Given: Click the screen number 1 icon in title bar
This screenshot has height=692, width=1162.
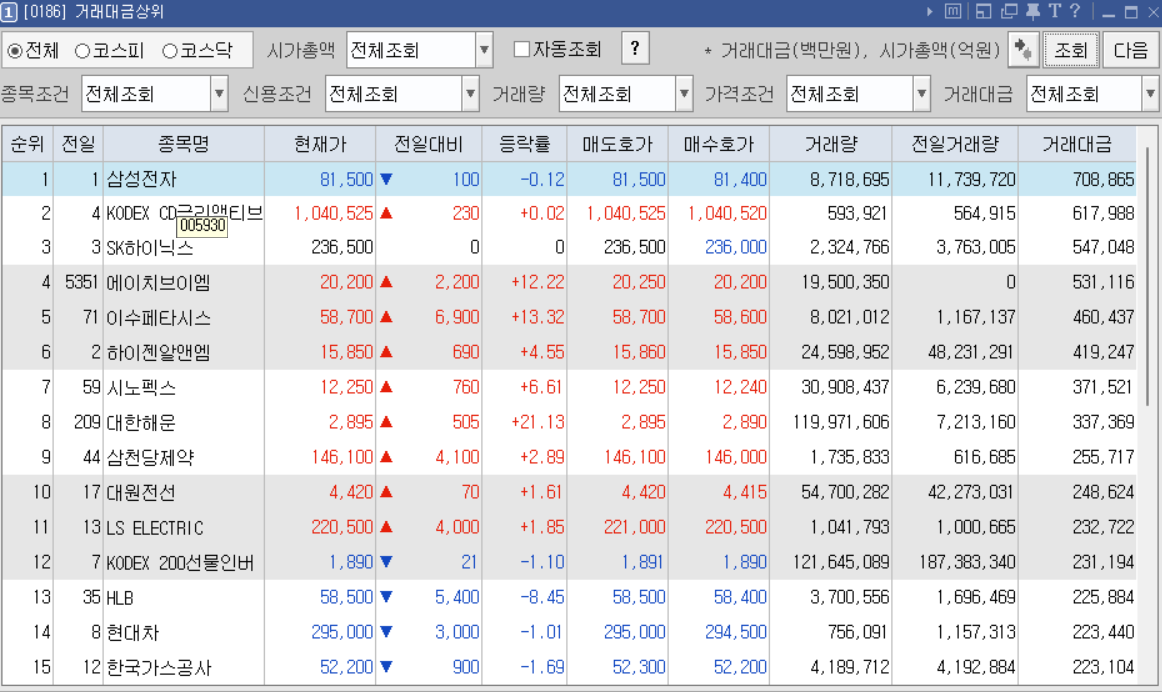Looking at the screenshot, I should 9,12.
